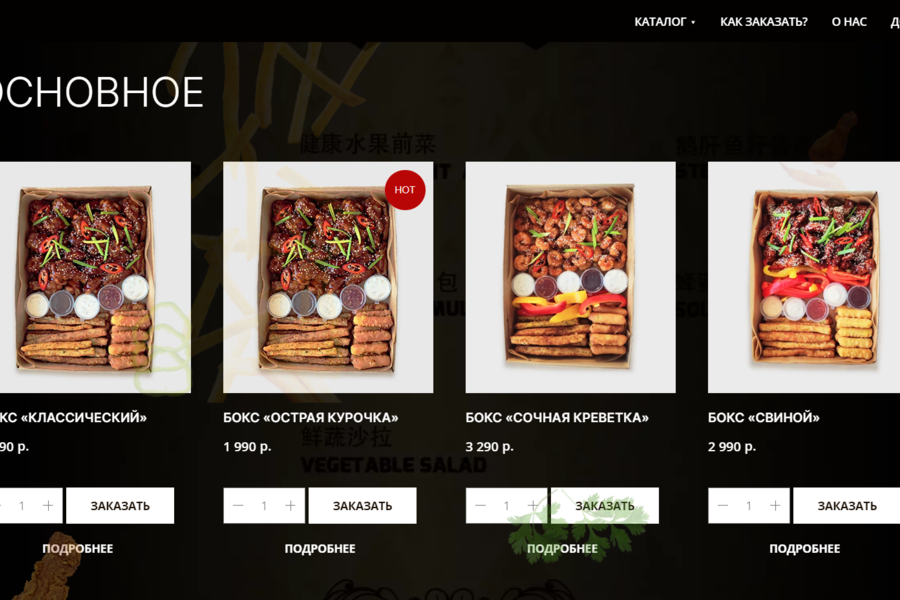
Task: Open Подробнее link under Острая курочка
Action: click(320, 548)
